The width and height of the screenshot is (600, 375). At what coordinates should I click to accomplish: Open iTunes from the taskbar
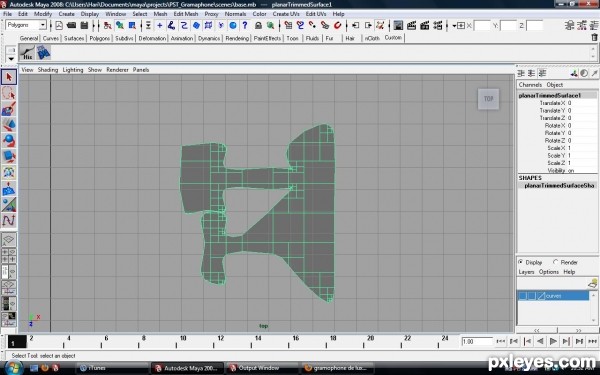(112, 368)
